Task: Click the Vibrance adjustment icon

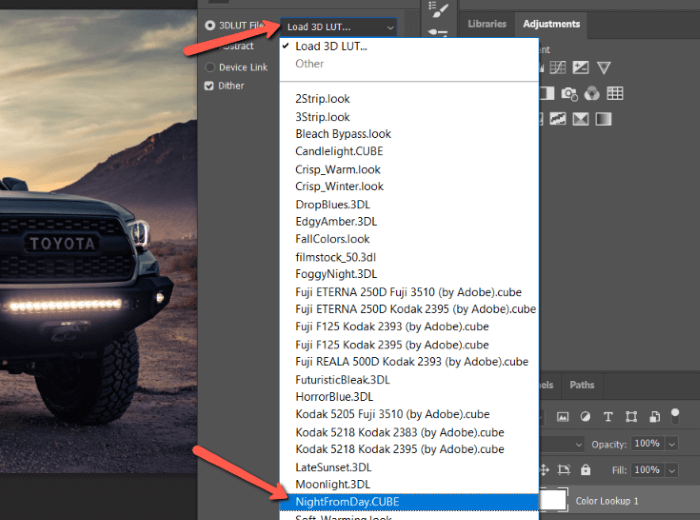Action: point(604,68)
